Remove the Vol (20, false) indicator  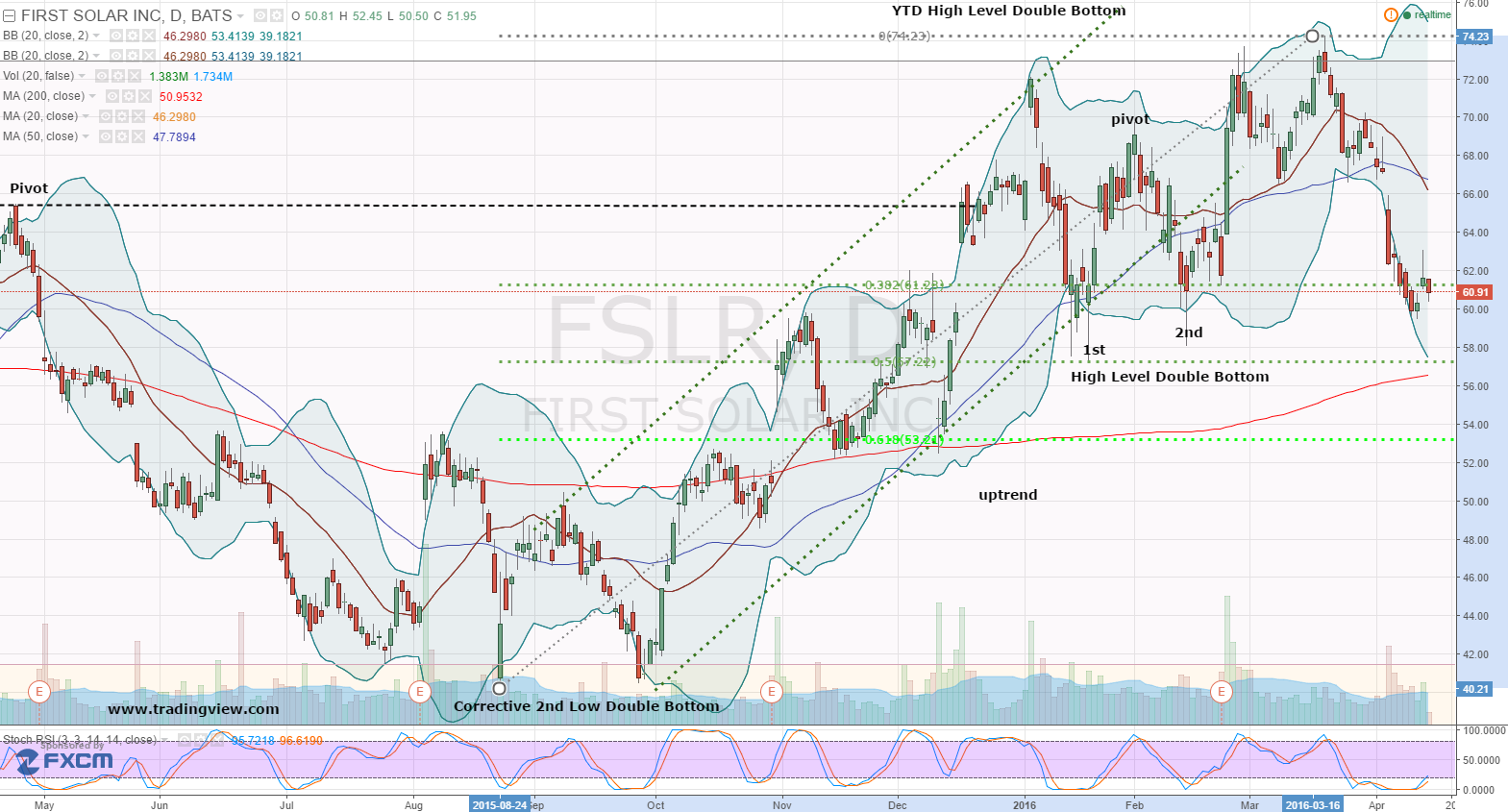134,77
